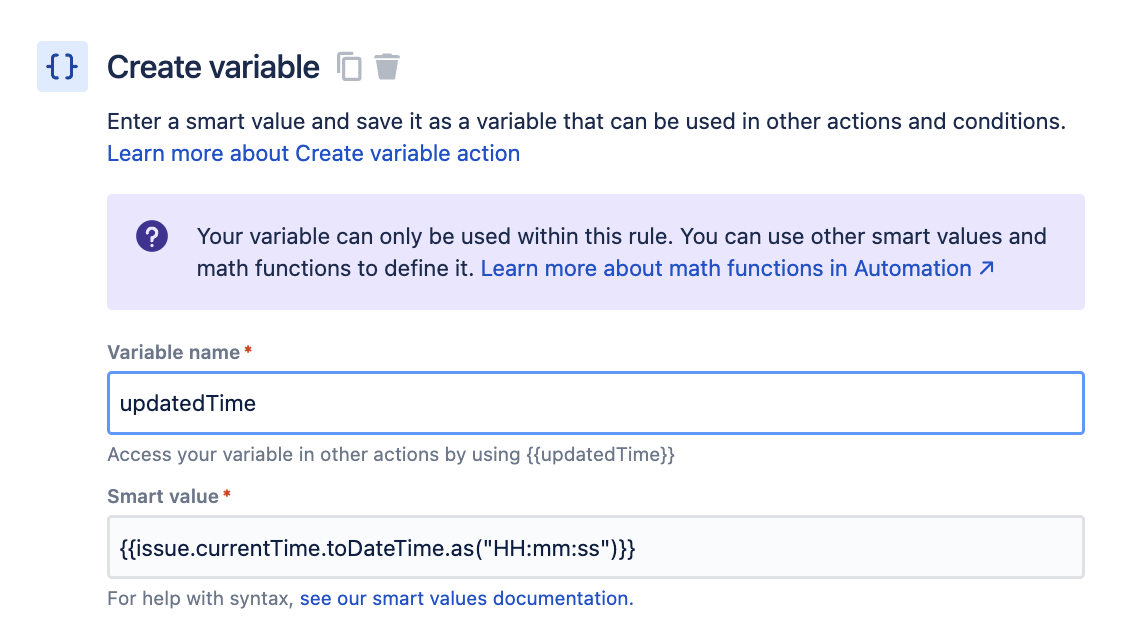Click the "Enter a smart value" description text
The height and width of the screenshot is (632, 1126).
(x=587, y=121)
